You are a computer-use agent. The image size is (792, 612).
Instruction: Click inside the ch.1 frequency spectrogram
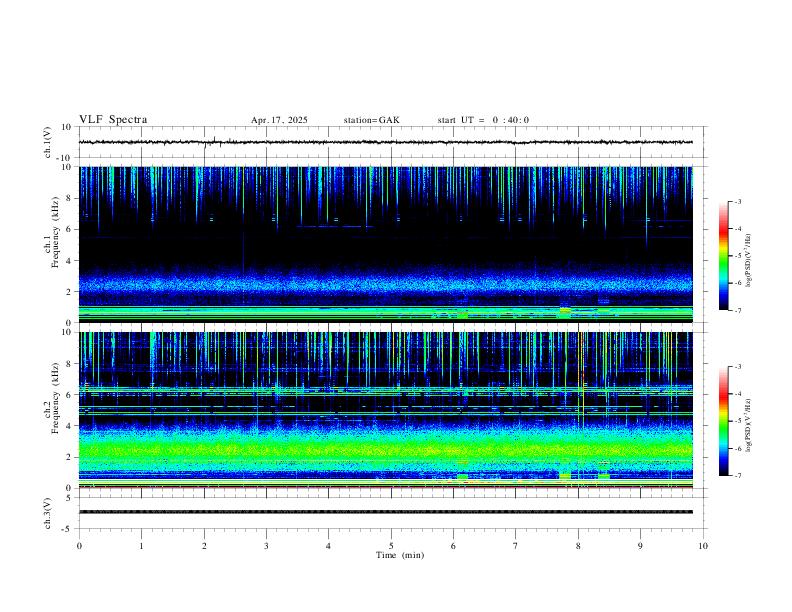point(386,244)
